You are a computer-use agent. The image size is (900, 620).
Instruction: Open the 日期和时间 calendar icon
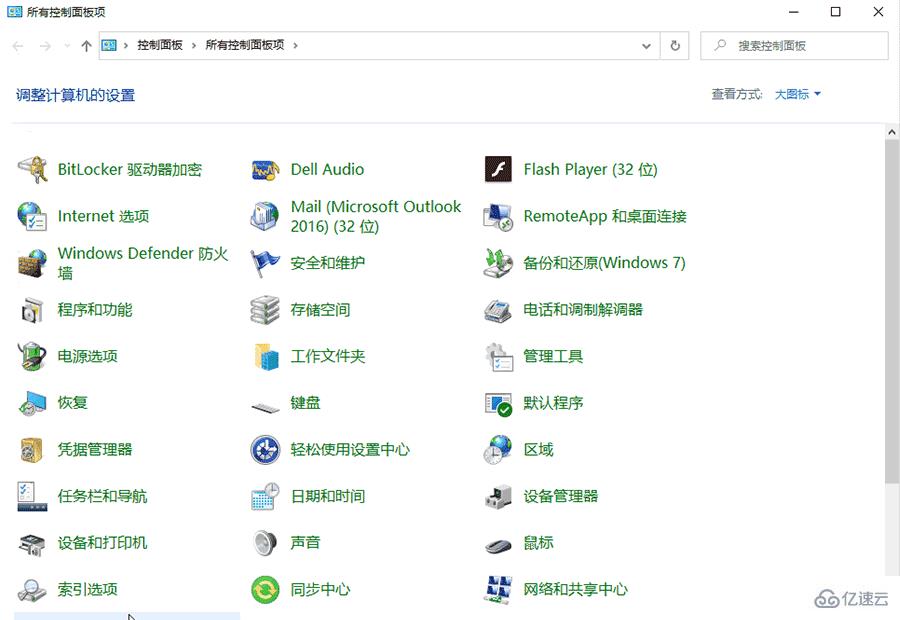click(265, 496)
